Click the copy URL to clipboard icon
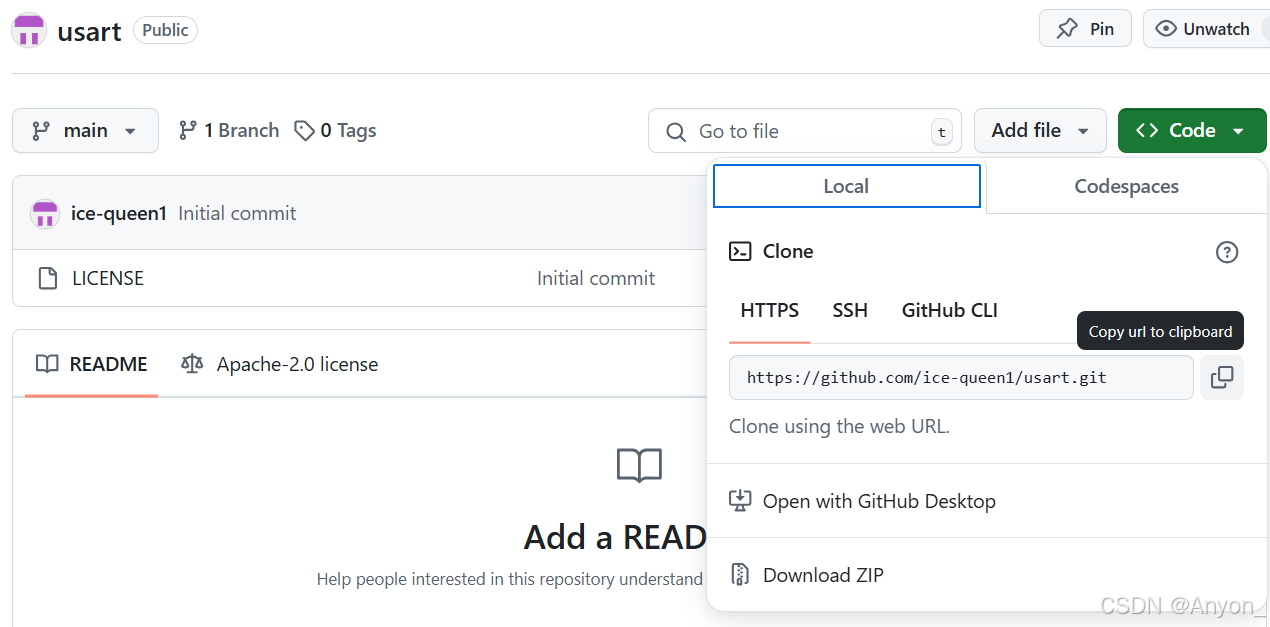Viewport: 1270px width, 627px height. click(1221, 377)
